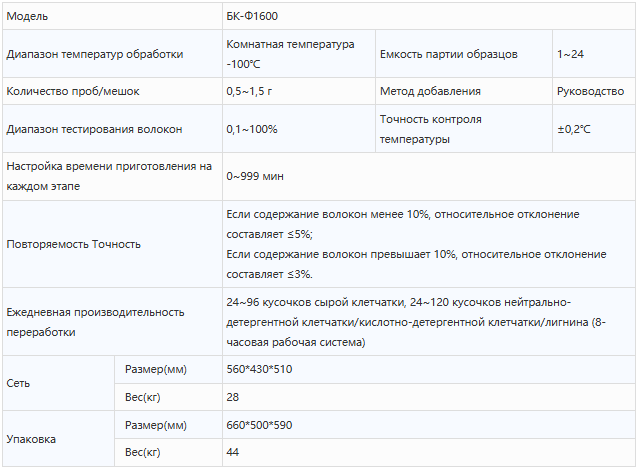Select the 1~24 batch capacity value
This screenshot has width=643, height=470.
click(571, 54)
